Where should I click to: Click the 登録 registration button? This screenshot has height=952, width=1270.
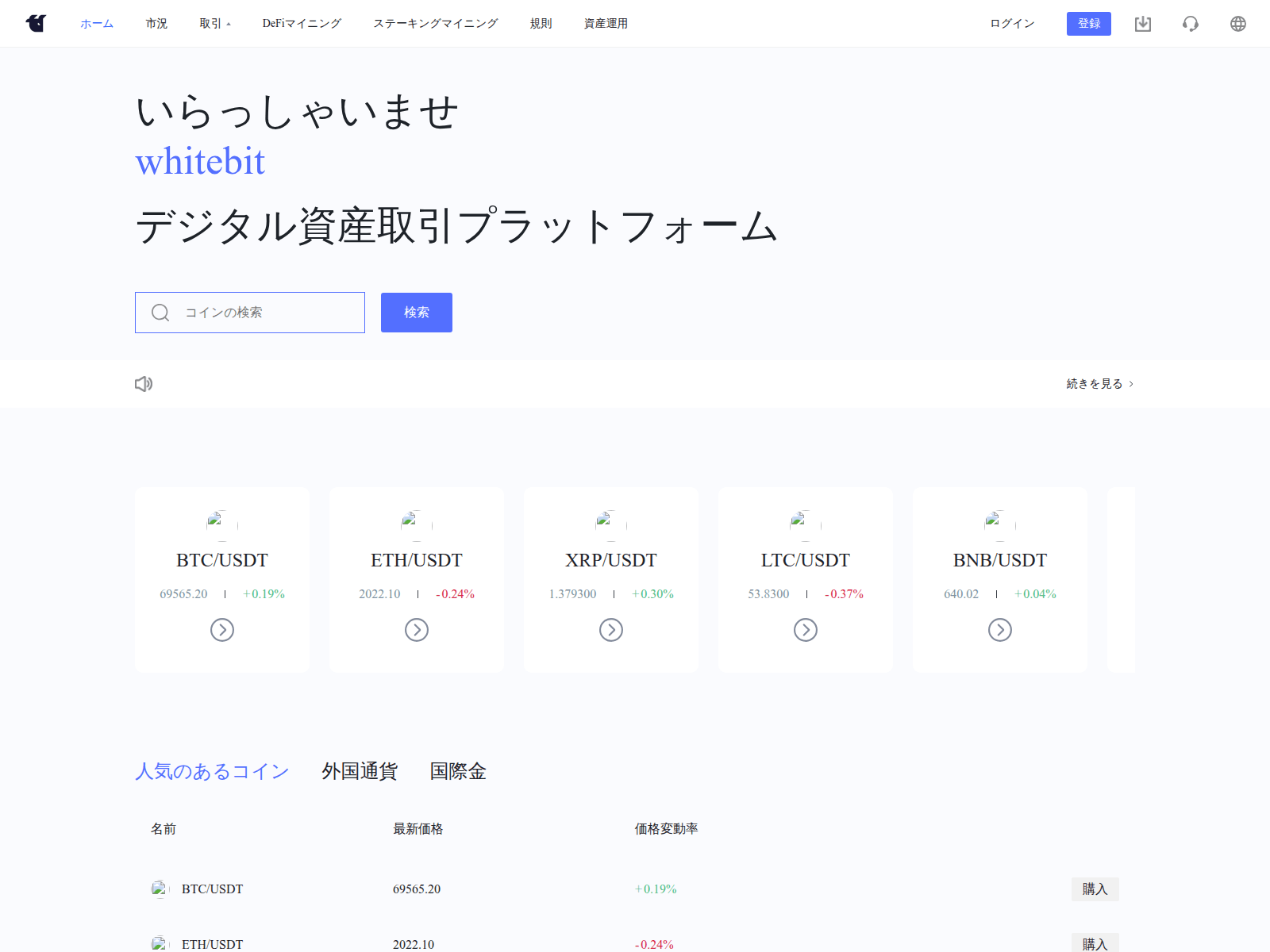[x=1089, y=24]
